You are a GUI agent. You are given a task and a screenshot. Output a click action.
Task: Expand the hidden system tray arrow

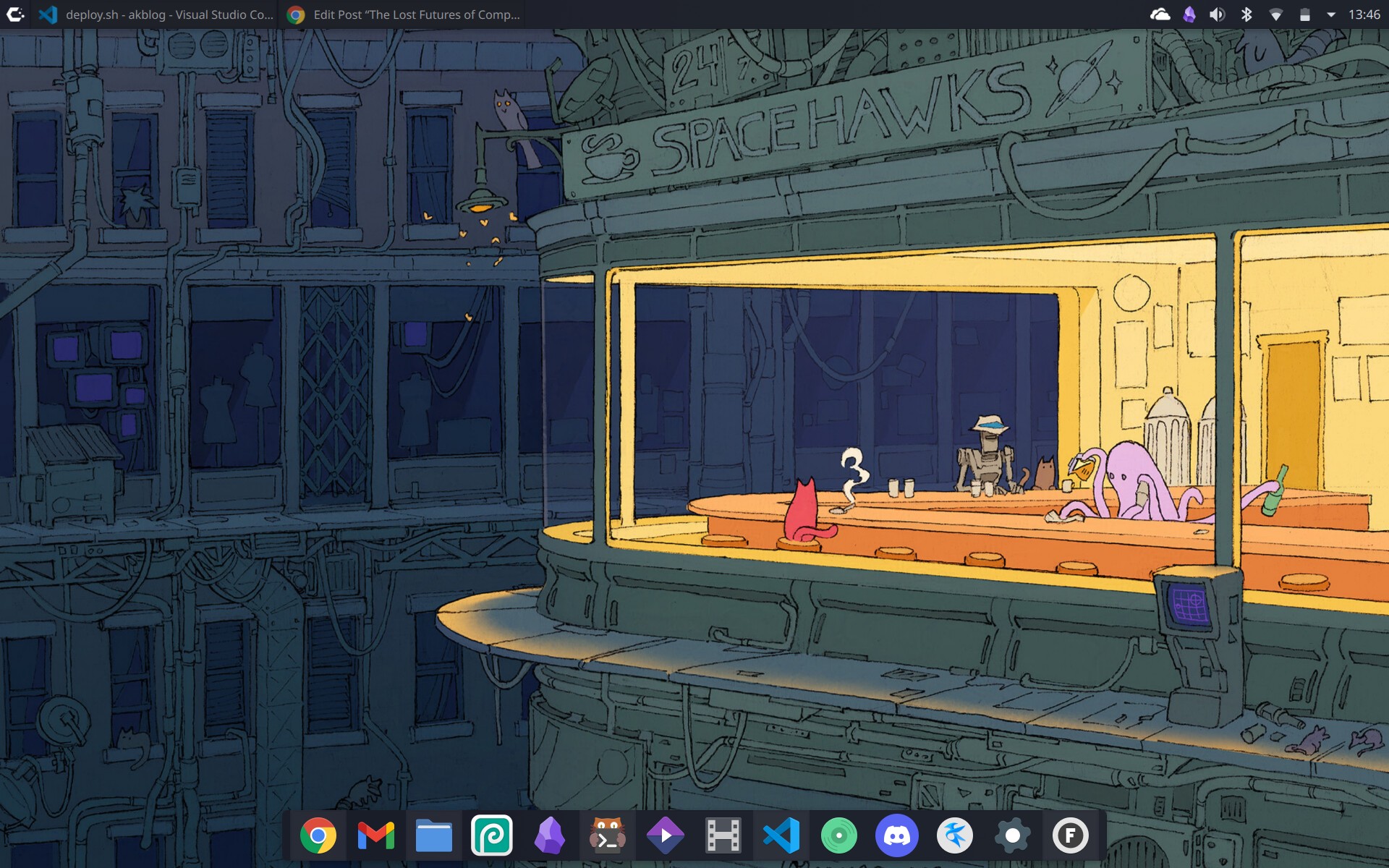(1330, 14)
